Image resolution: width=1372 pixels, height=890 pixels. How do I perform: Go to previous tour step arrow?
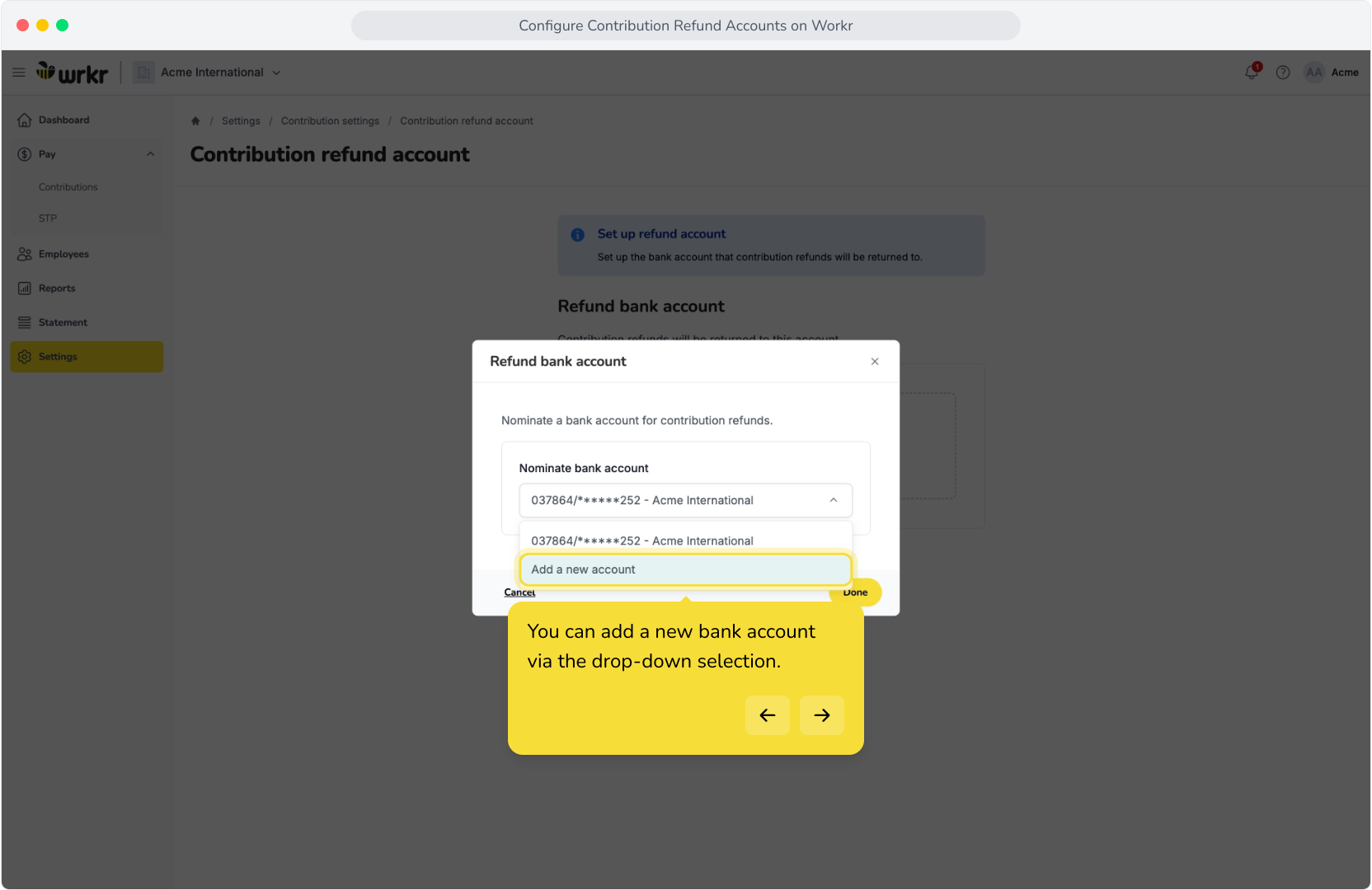coord(768,715)
